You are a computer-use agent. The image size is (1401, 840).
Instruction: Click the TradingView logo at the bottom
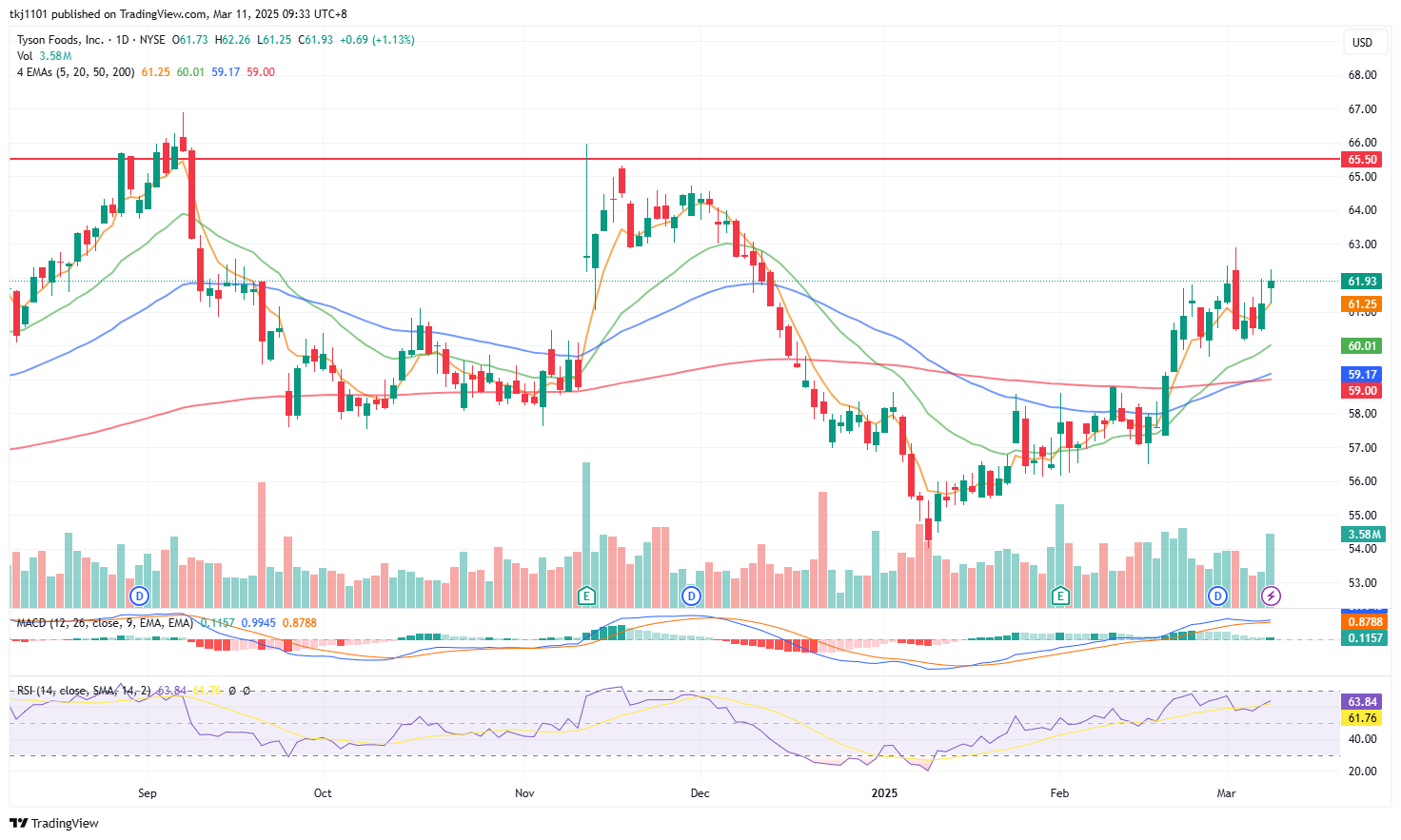[54, 823]
